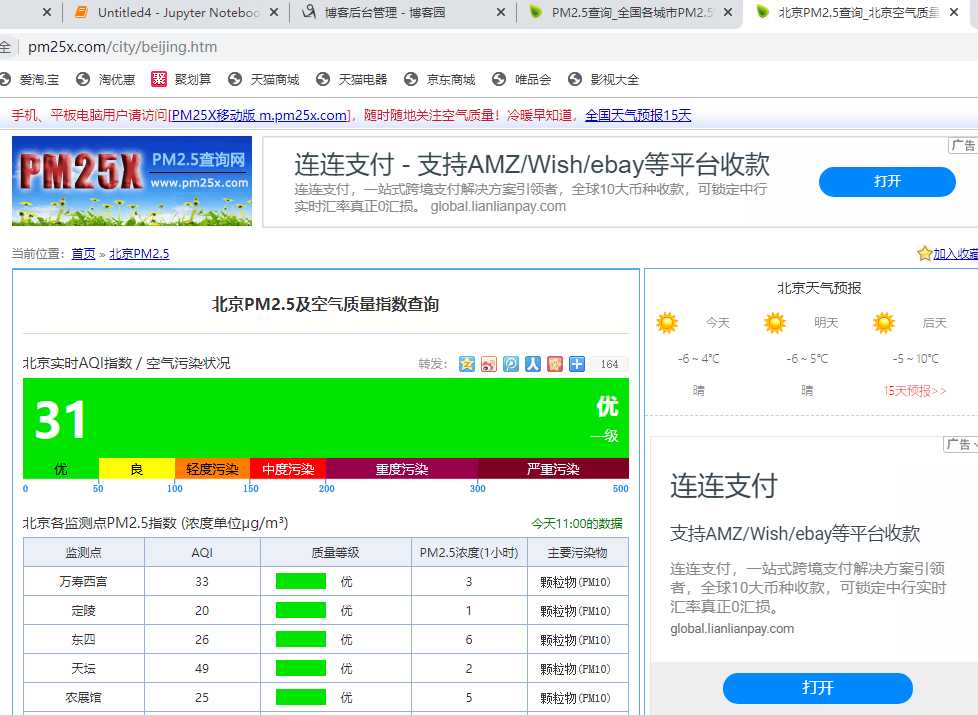Screen dimensions: 978x715
Task: Open 聚划算 bookmark
Action: (181, 79)
